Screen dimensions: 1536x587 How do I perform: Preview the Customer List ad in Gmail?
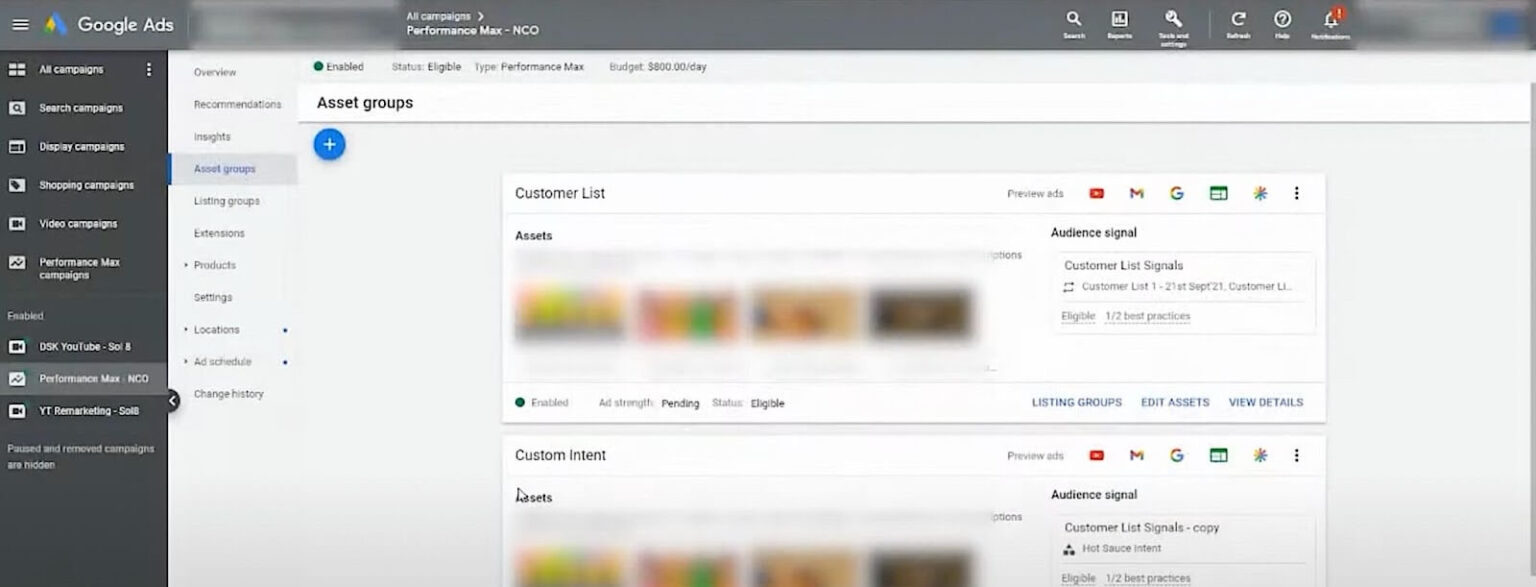[x=1136, y=193]
